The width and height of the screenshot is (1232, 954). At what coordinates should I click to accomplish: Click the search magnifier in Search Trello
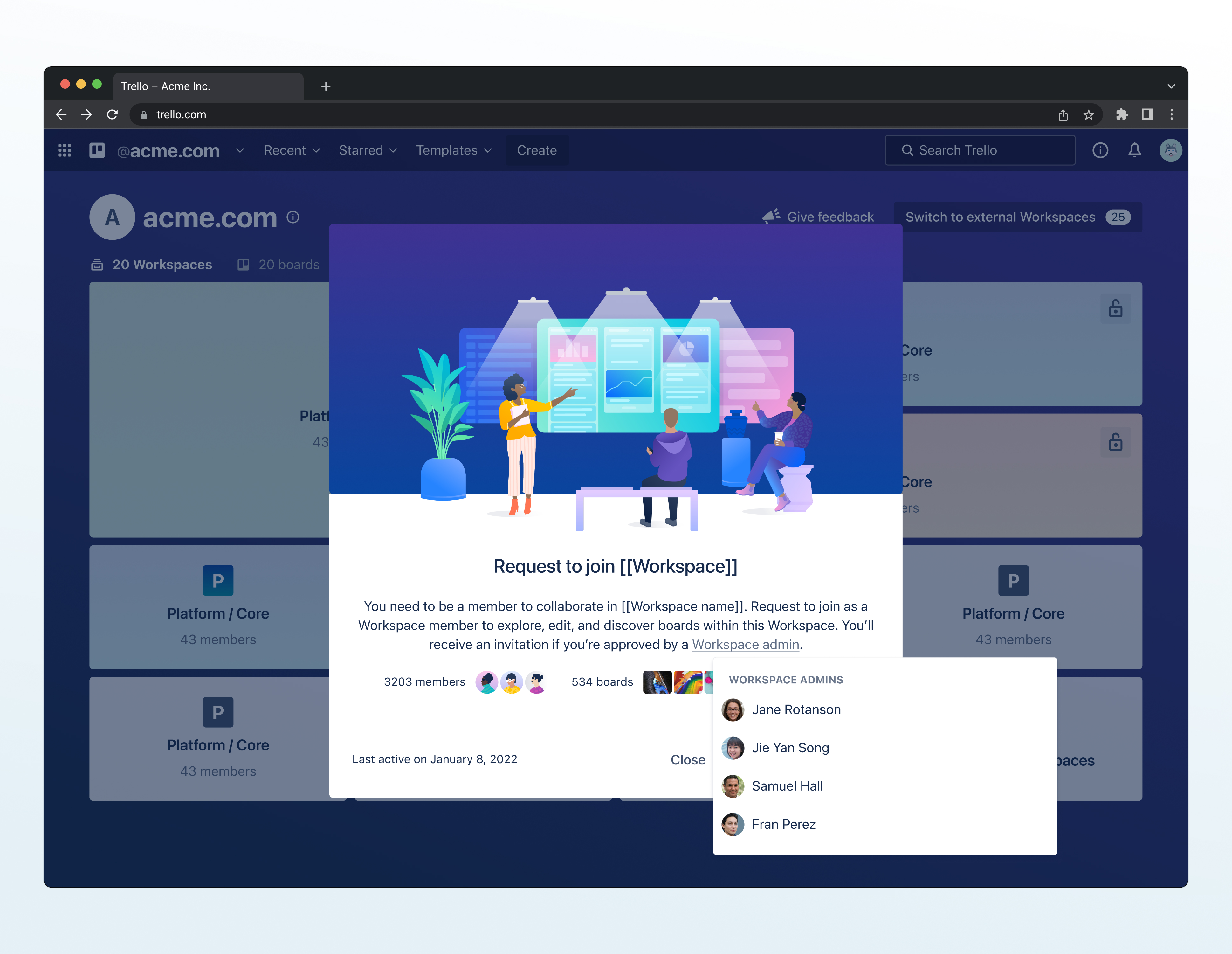pyautogui.click(x=907, y=150)
